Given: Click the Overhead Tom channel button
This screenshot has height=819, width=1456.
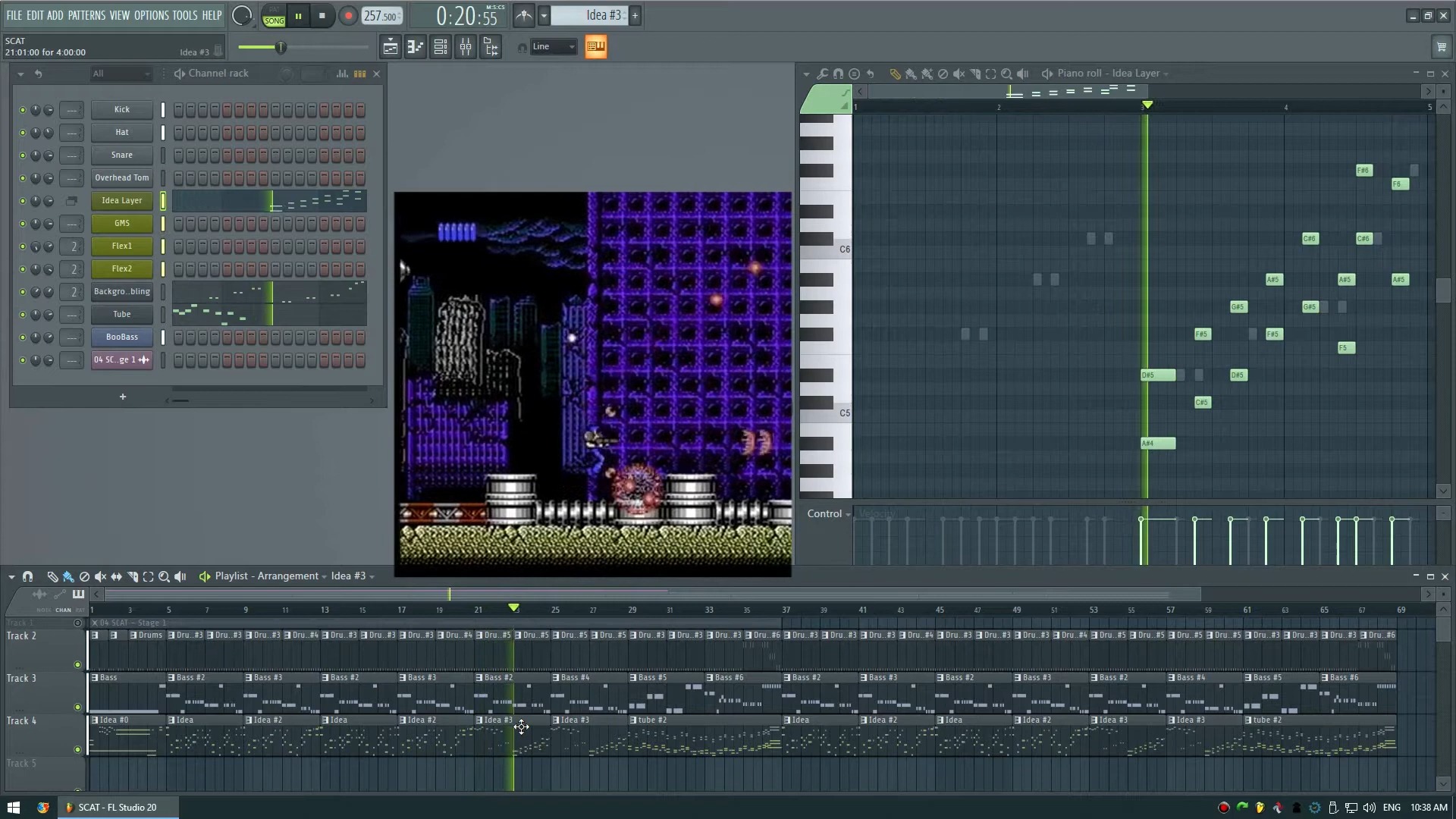Looking at the screenshot, I should (x=121, y=178).
